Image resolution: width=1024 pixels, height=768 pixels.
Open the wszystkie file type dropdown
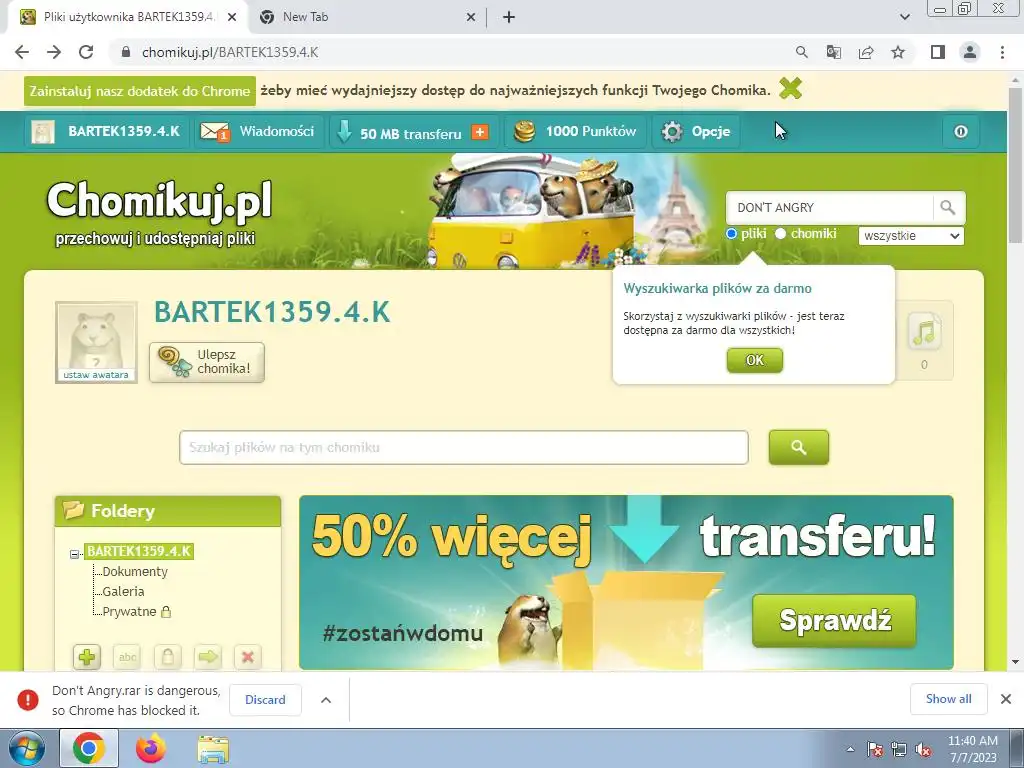911,236
